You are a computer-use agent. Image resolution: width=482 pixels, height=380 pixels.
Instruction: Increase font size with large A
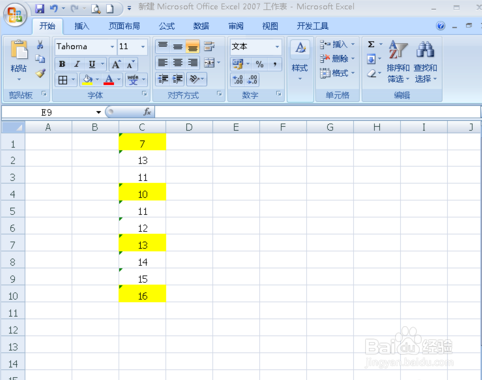click(x=116, y=64)
